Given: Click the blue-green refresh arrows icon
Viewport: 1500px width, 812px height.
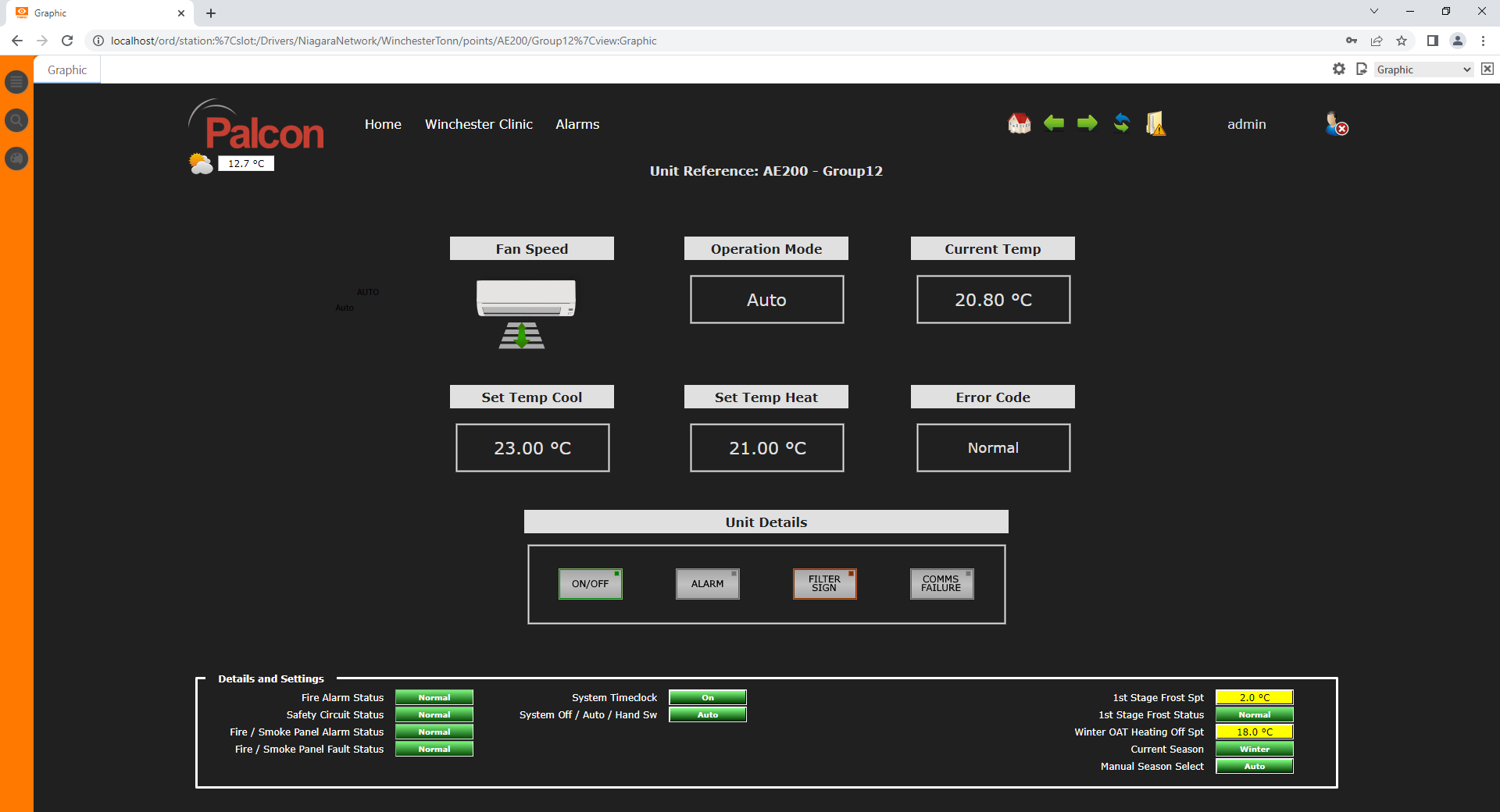Looking at the screenshot, I should (x=1121, y=123).
